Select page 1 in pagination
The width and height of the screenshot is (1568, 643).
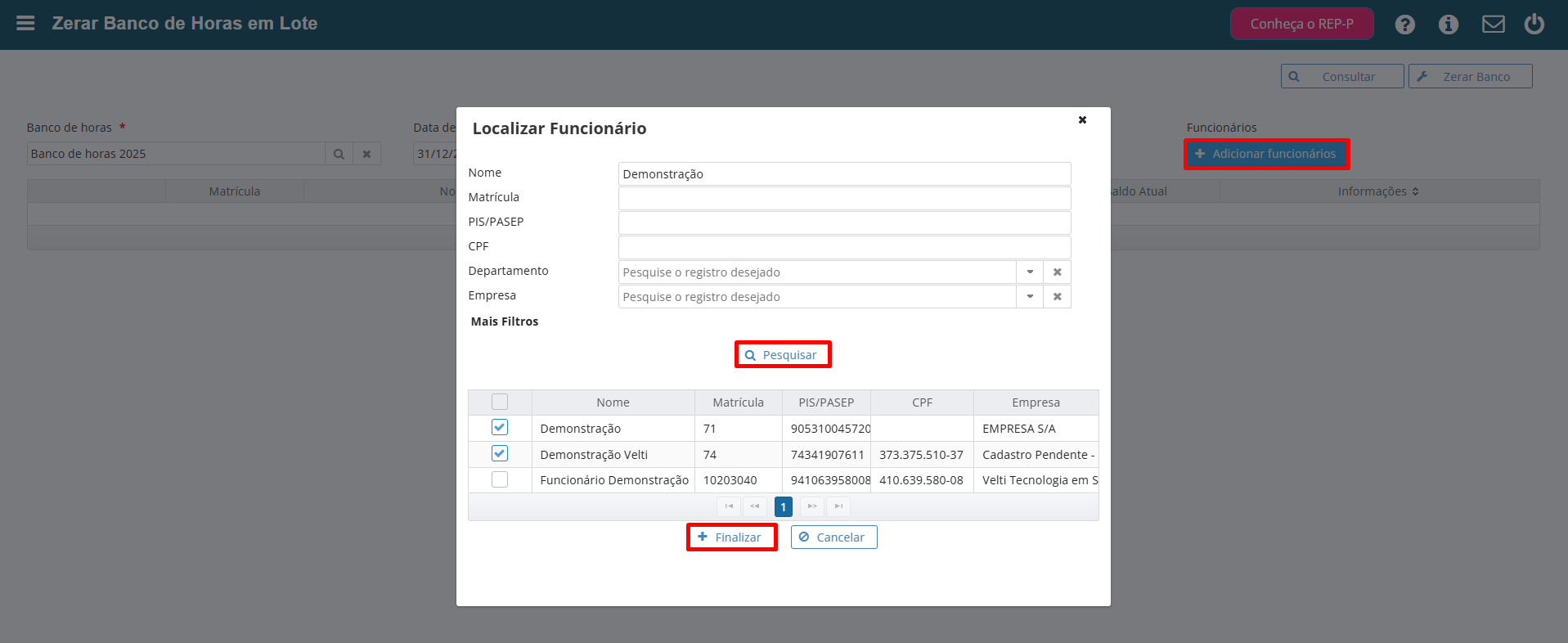783,507
